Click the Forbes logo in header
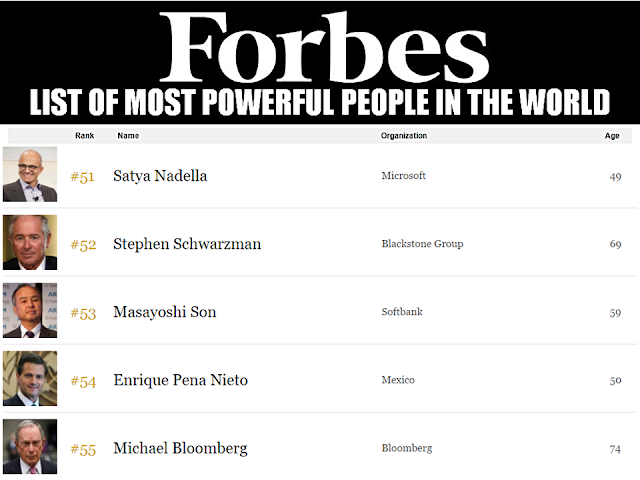The image size is (640, 480). click(324, 47)
